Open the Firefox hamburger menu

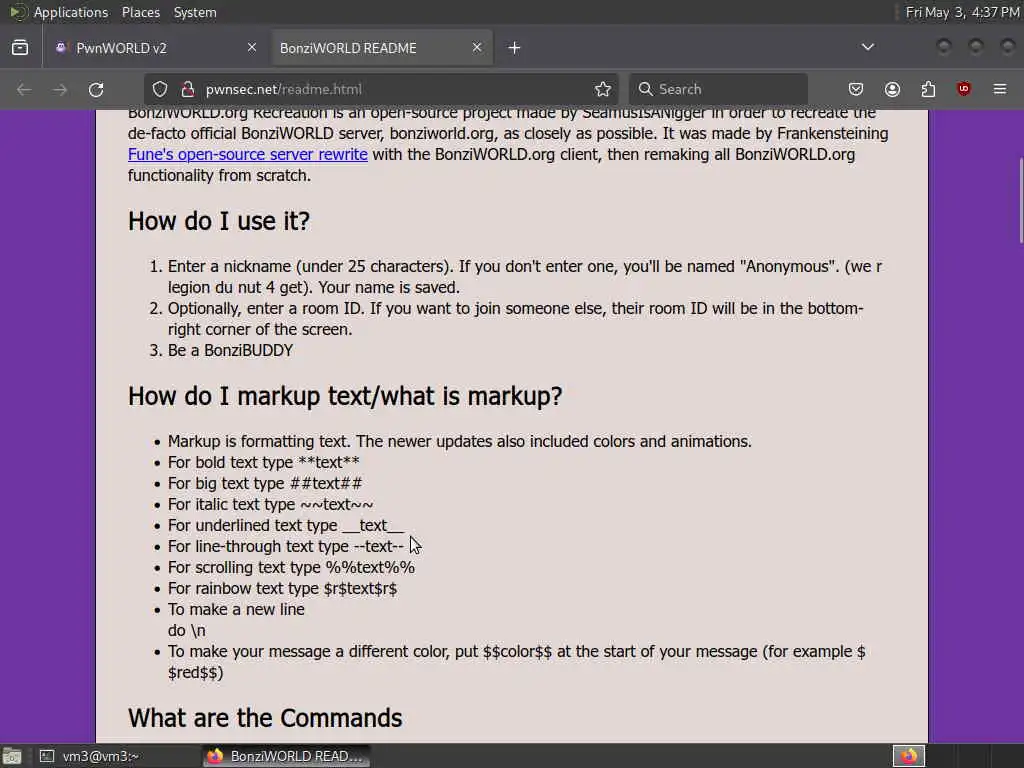tap(1000, 89)
